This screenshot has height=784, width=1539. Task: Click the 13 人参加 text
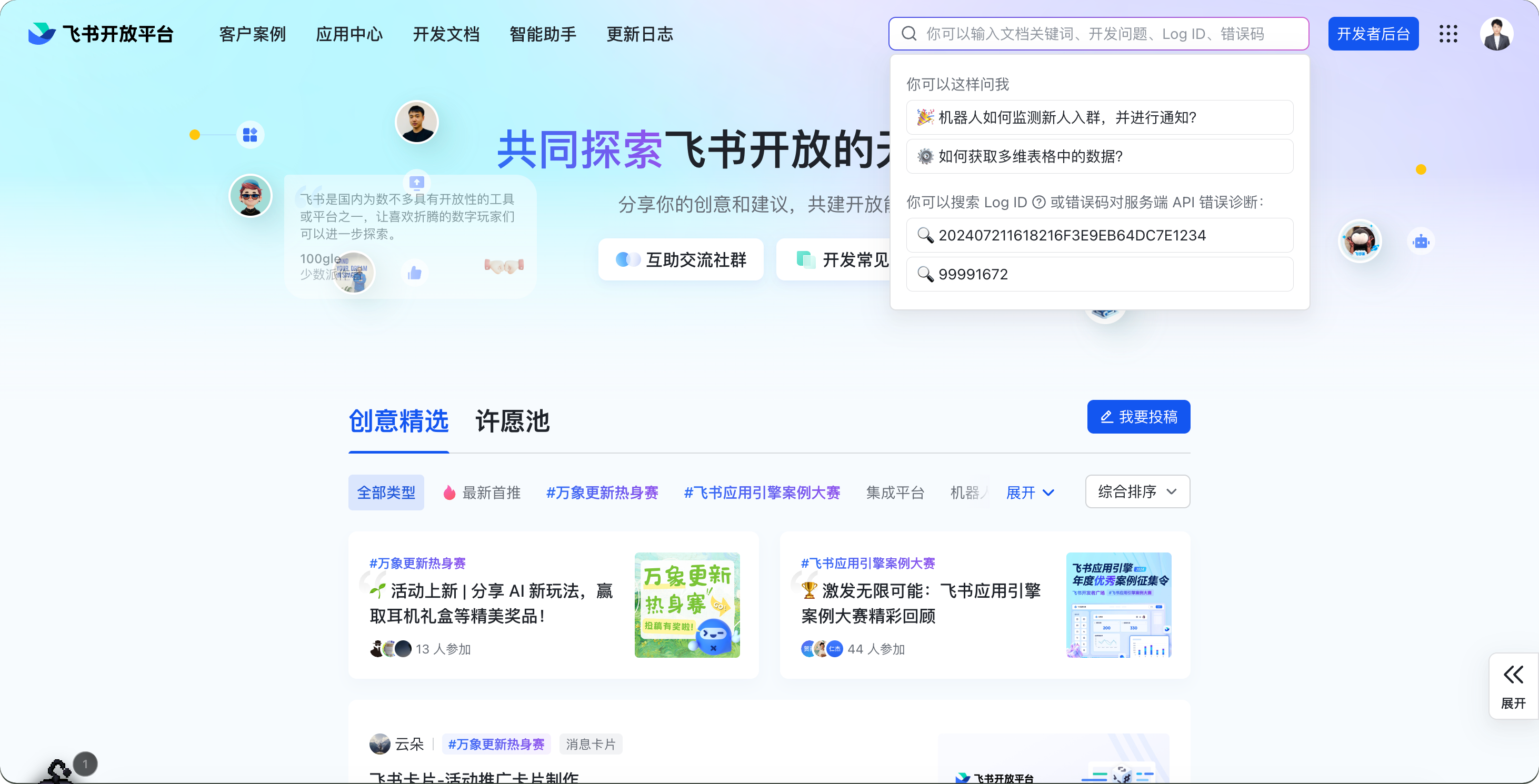click(x=443, y=649)
